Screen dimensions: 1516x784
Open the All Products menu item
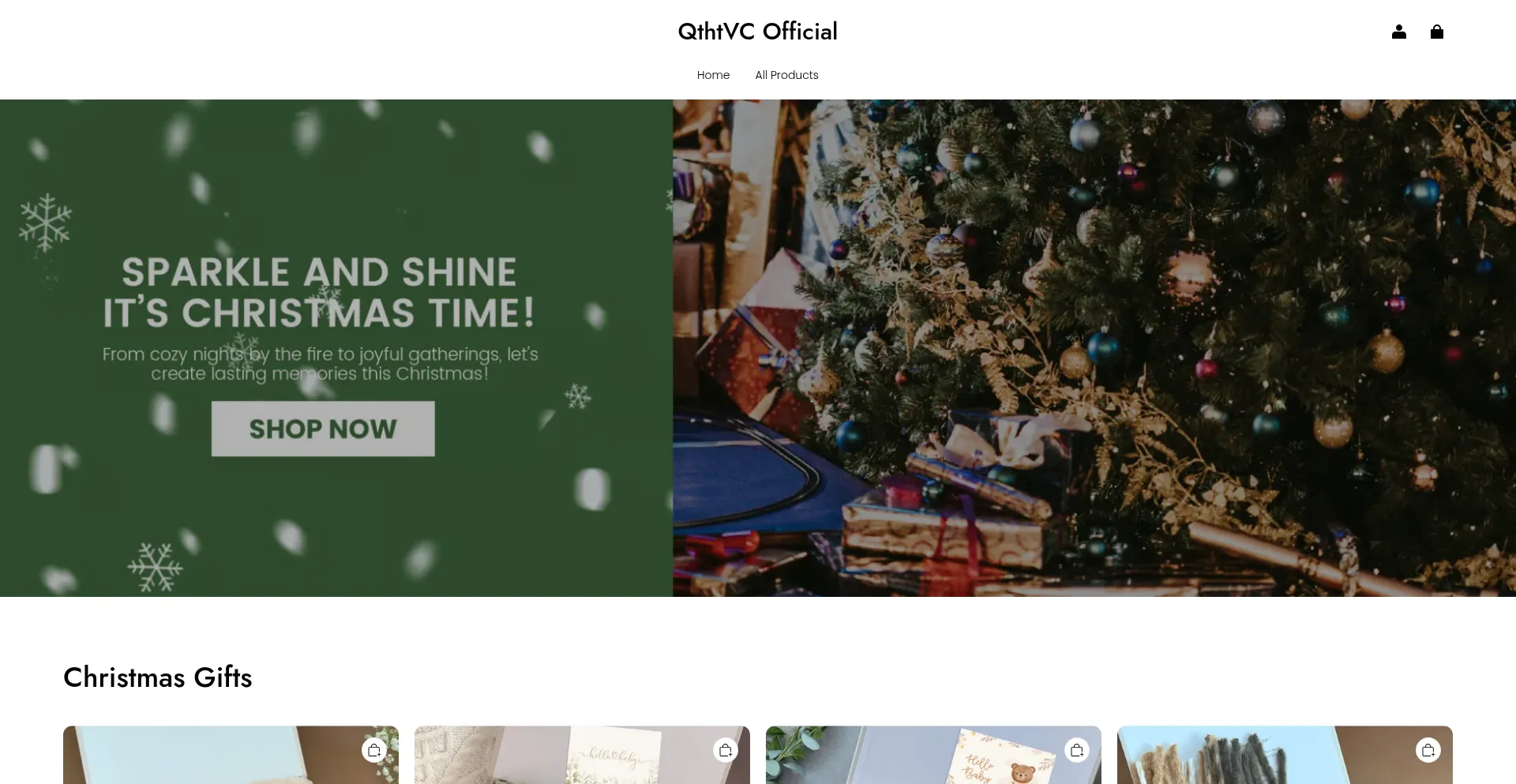[x=786, y=75]
